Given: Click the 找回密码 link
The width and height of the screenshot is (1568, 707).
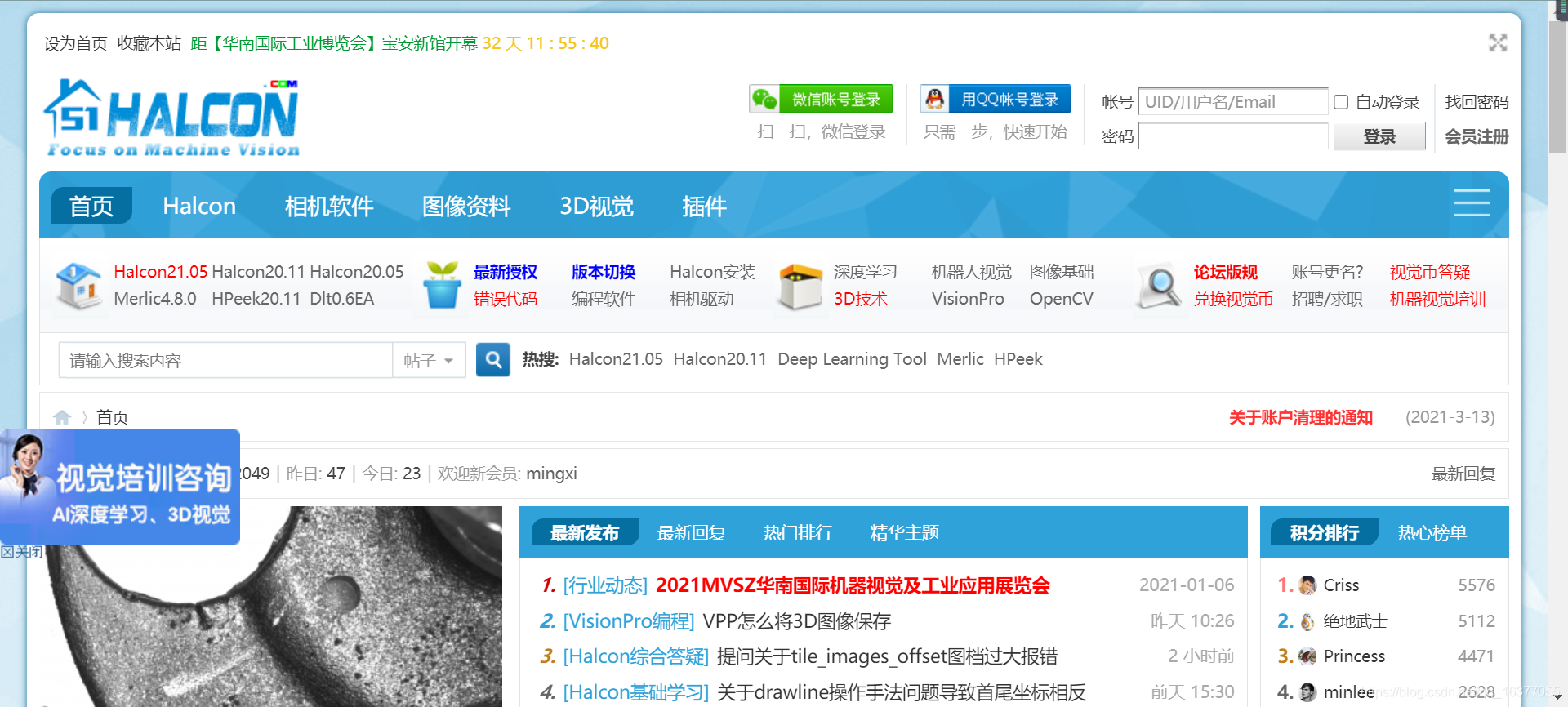Looking at the screenshot, I should (1477, 102).
